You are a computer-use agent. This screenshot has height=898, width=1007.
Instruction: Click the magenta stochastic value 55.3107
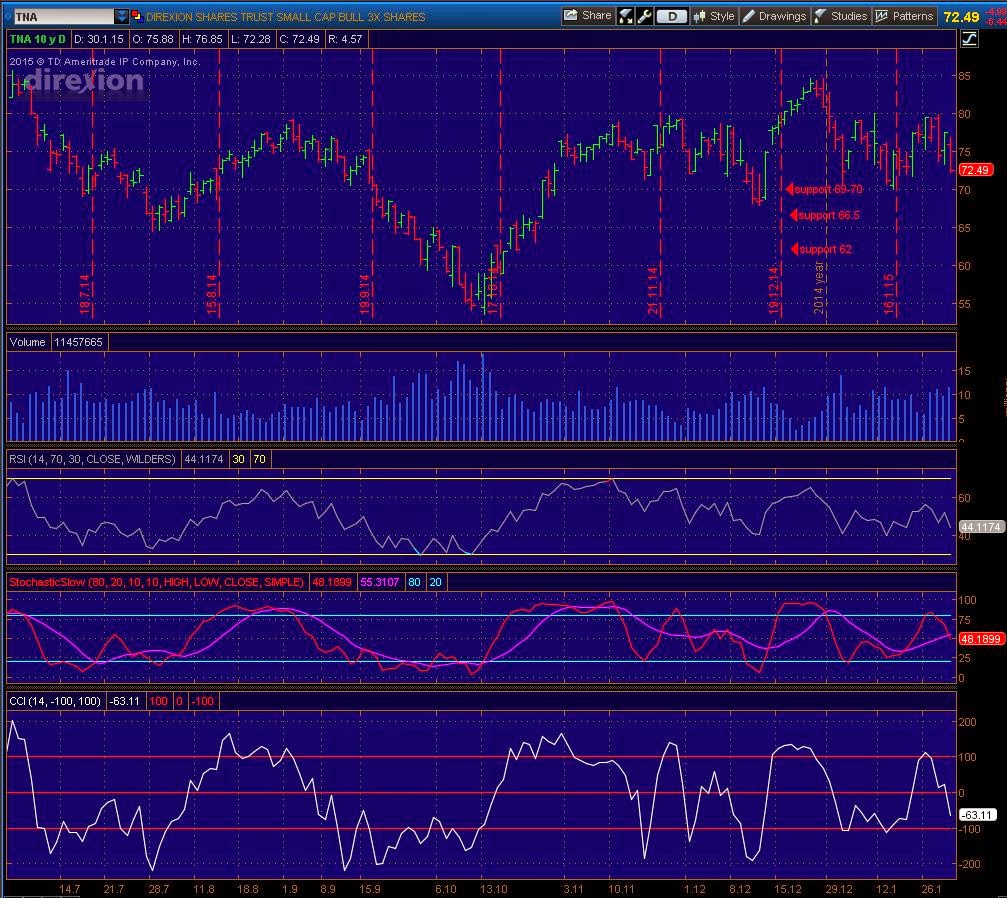tap(380, 583)
